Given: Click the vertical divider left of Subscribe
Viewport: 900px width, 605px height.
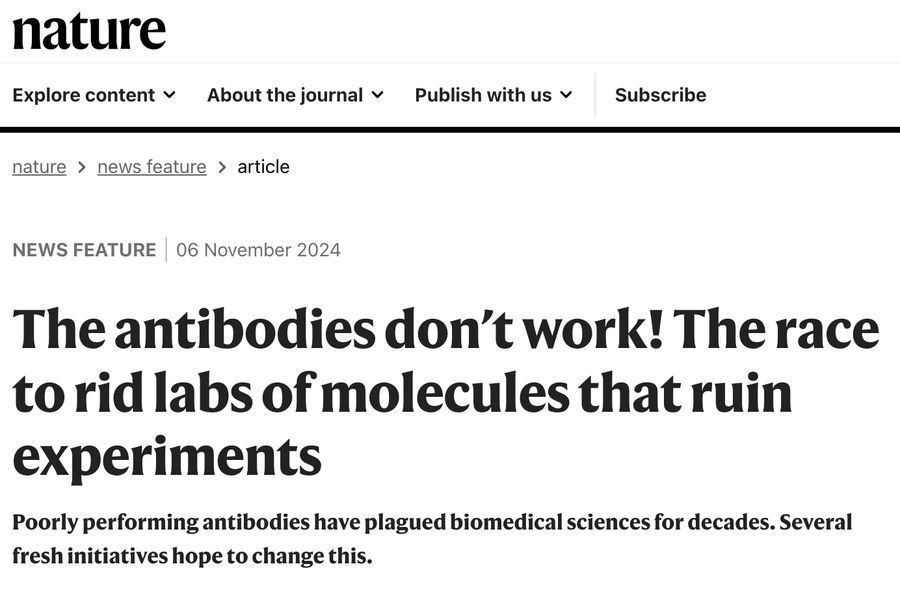Looking at the screenshot, I should pyautogui.click(x=595, y=95).
